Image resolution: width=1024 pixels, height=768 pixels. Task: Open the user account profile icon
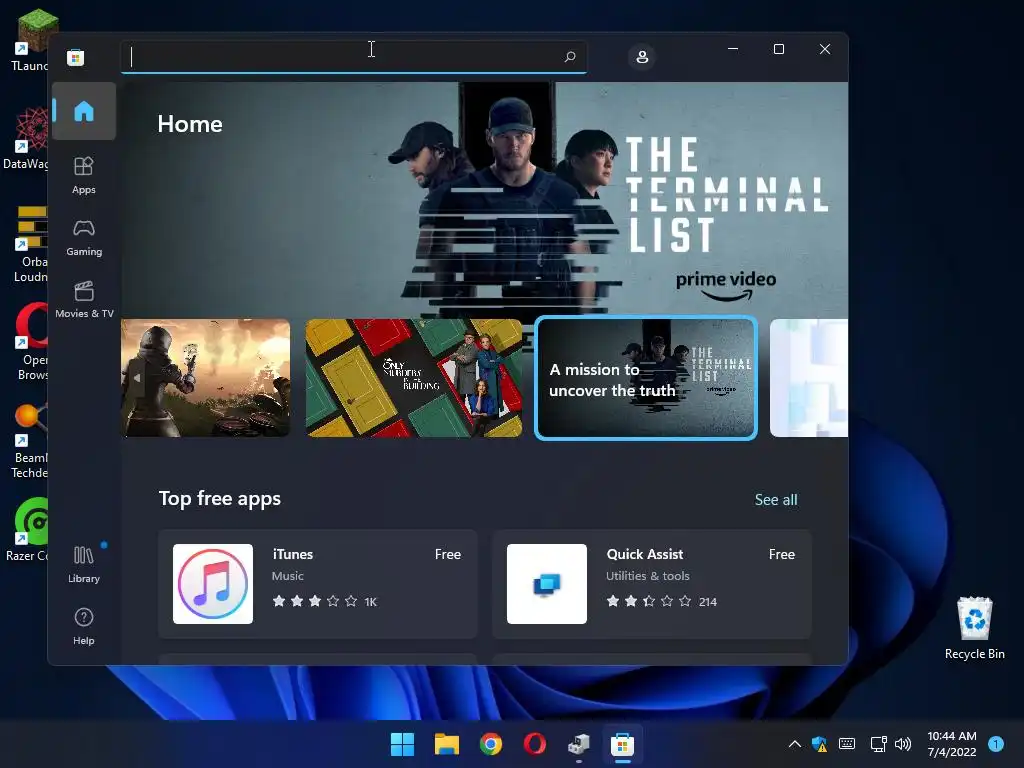(x=642, y=57)
